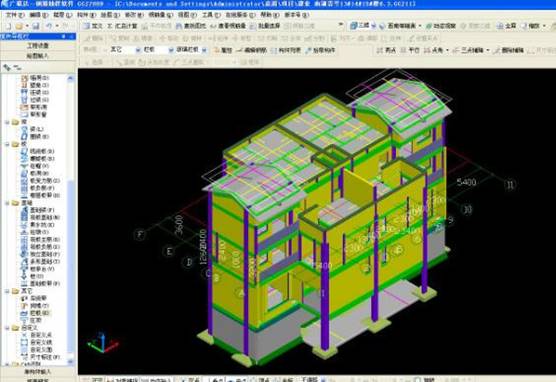Click the 工程设置 project settings button

[x=38, y=45]
